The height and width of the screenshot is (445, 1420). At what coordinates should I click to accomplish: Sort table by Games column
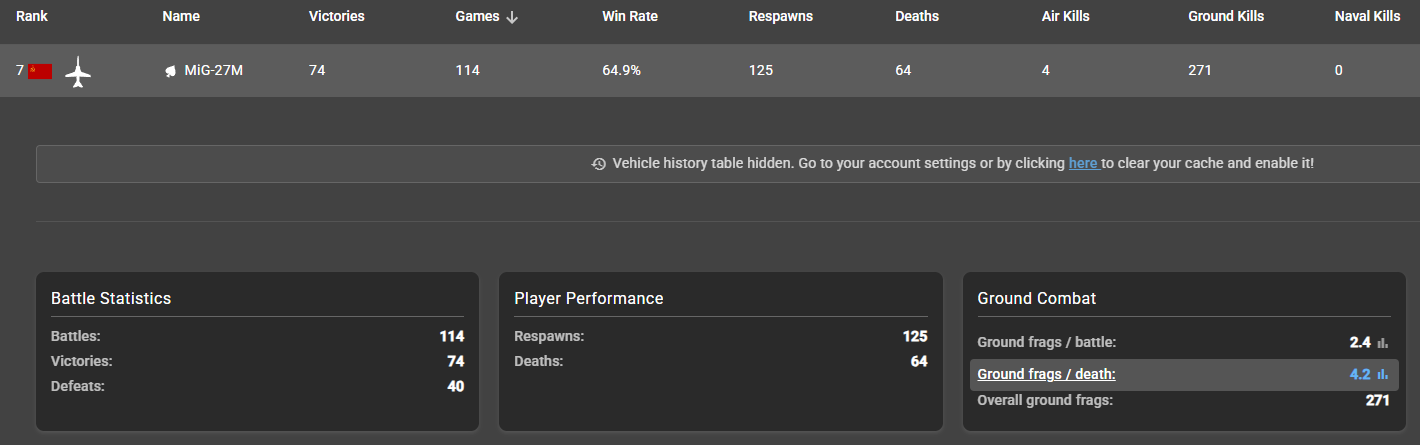477,17
